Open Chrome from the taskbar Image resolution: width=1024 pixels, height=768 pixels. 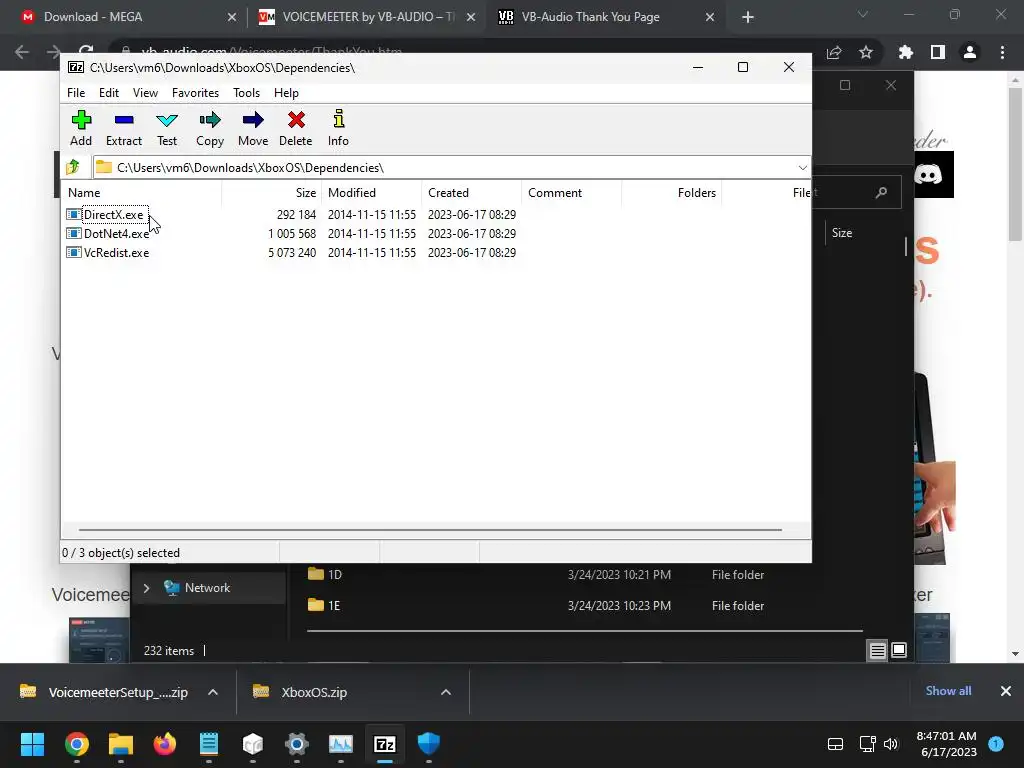(x=76, y=744)
